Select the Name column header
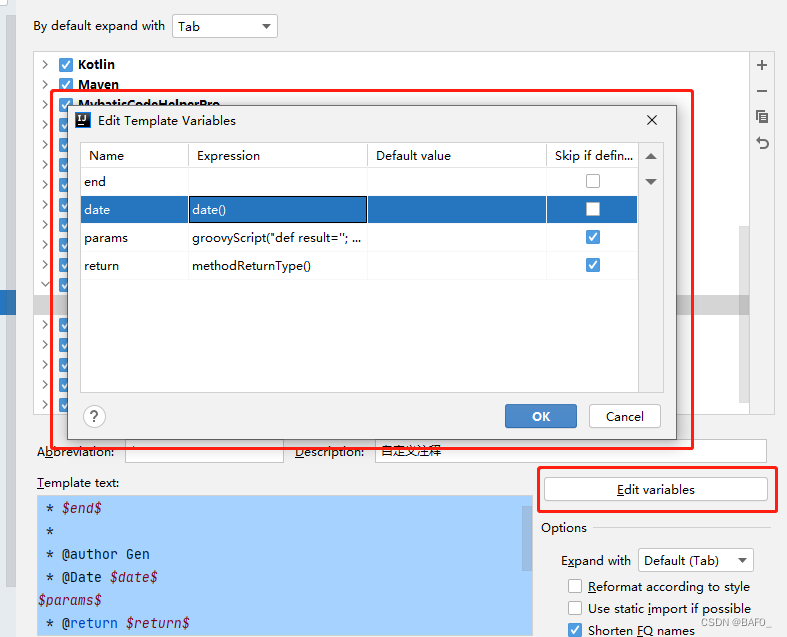Viewport: 787px width, 637px height. tap(135, 156)
